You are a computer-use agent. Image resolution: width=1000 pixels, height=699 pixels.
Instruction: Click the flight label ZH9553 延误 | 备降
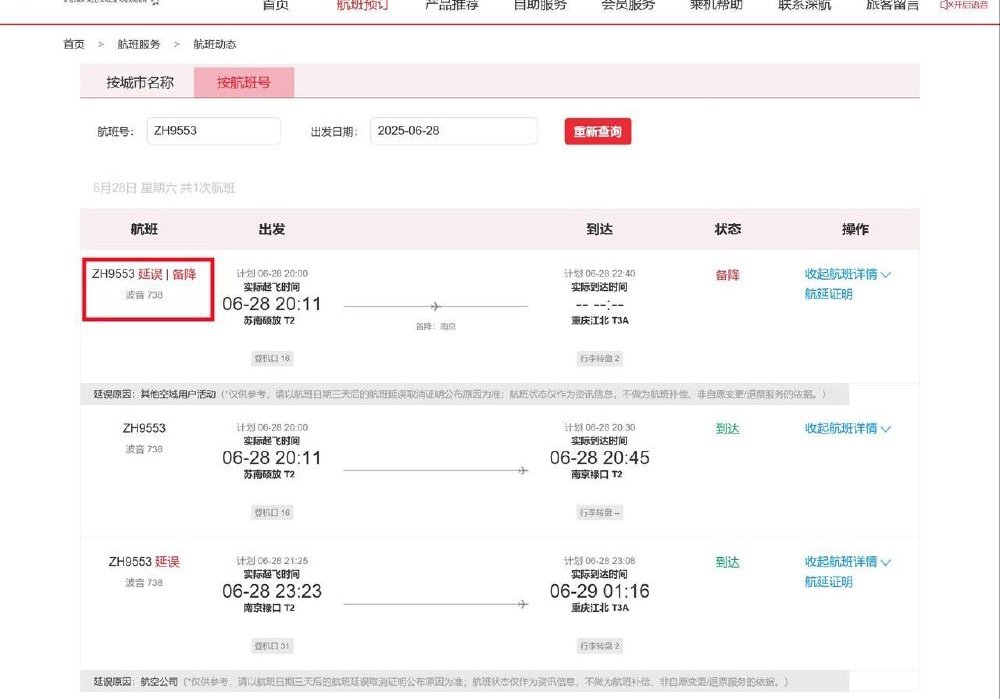(144, 274)
